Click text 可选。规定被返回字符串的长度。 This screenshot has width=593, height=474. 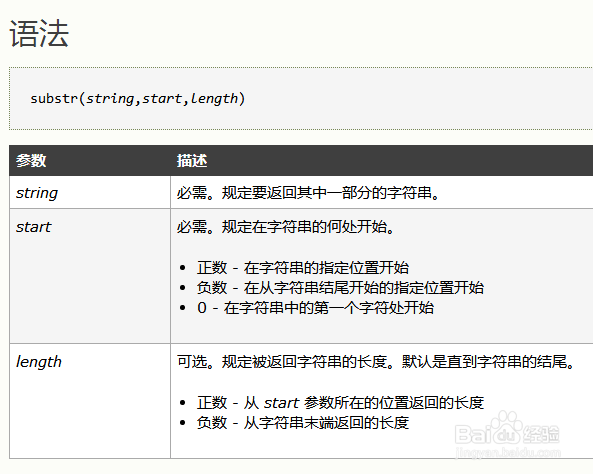coord(286,362)
